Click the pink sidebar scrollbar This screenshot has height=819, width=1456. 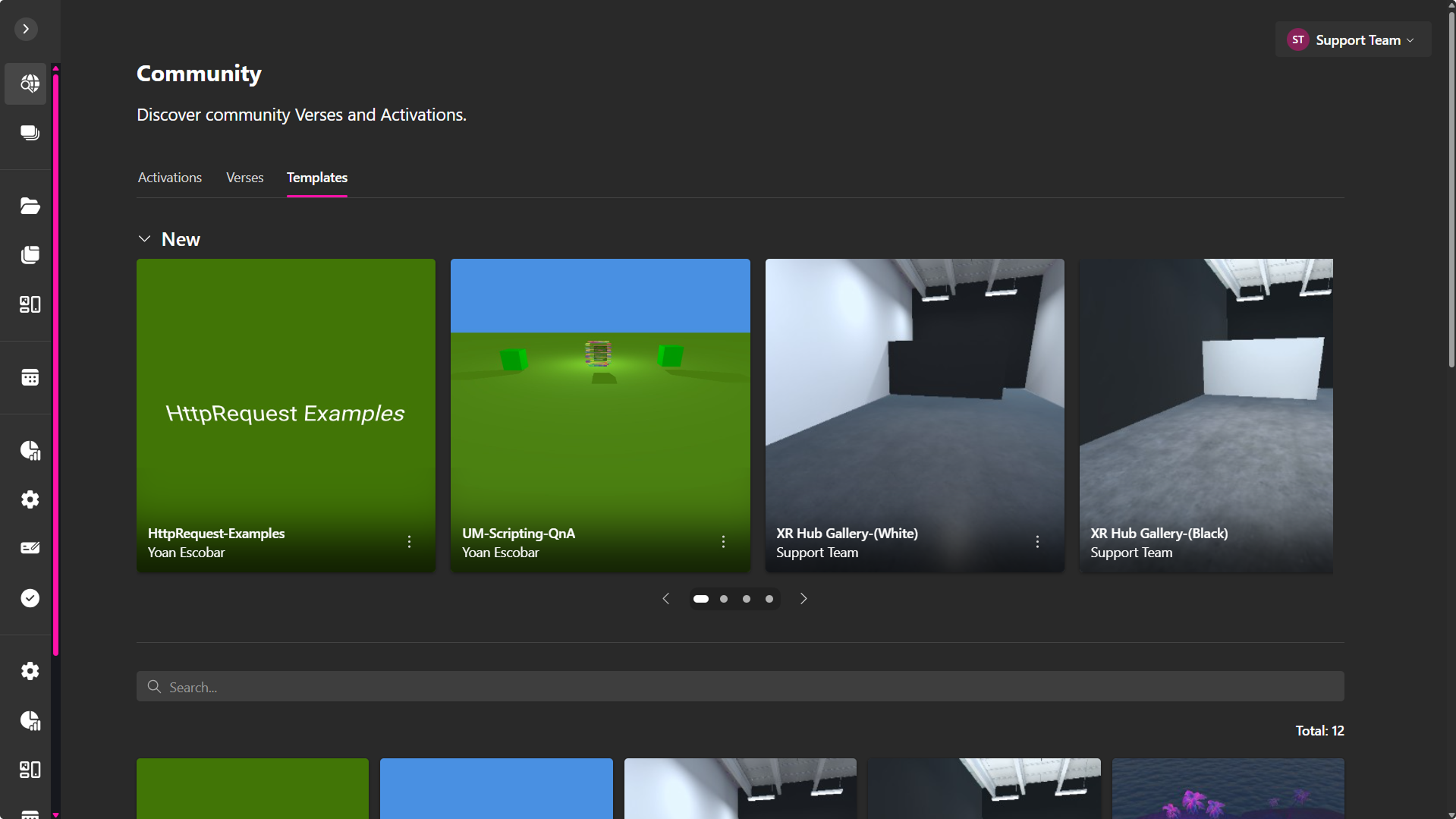(x=55, y=364)
